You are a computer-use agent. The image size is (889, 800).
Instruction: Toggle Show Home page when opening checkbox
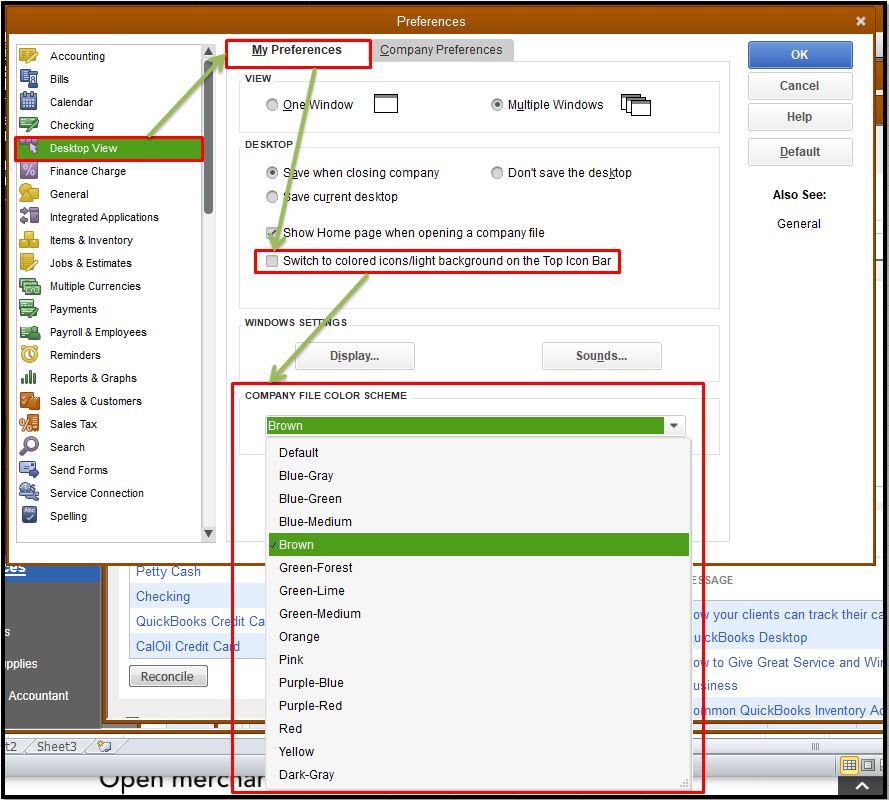pos(272,232)
